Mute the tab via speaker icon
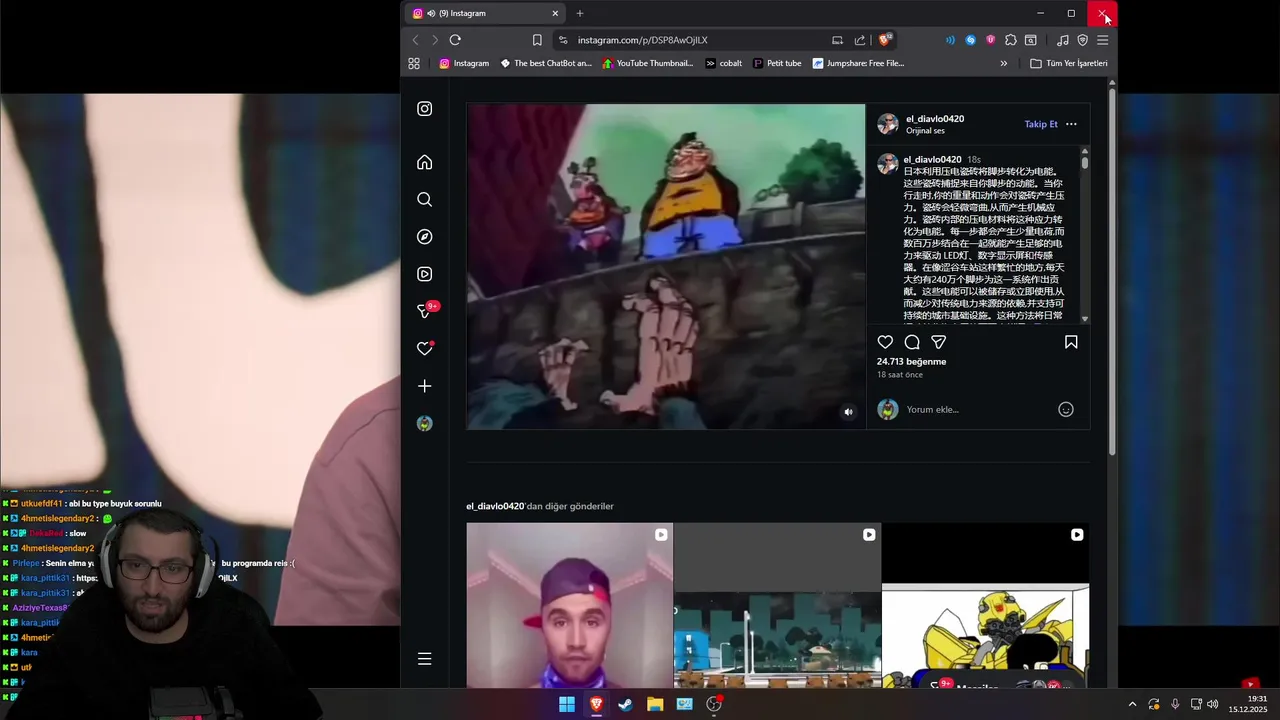Image resolution: width=1280 pixels, height=720 pixels. (431, 13)
